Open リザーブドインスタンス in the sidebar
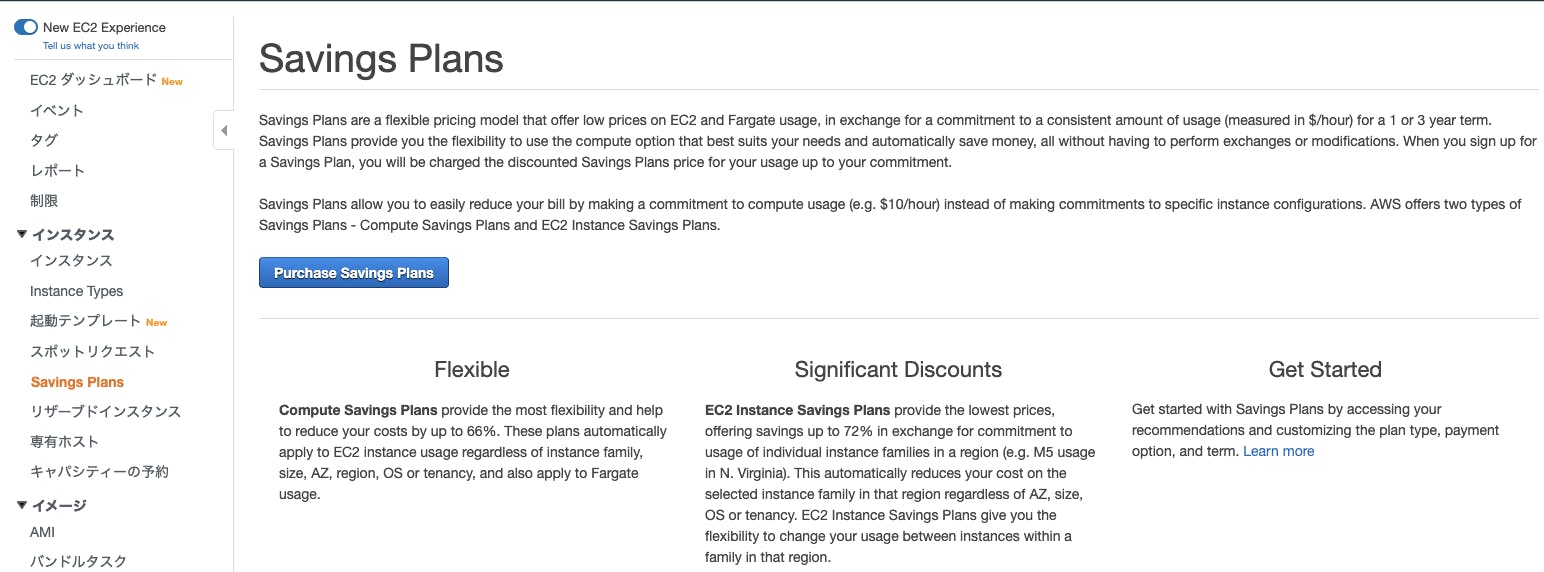The width and height of the screenshot is (1544, 572). tap(105, 411)
